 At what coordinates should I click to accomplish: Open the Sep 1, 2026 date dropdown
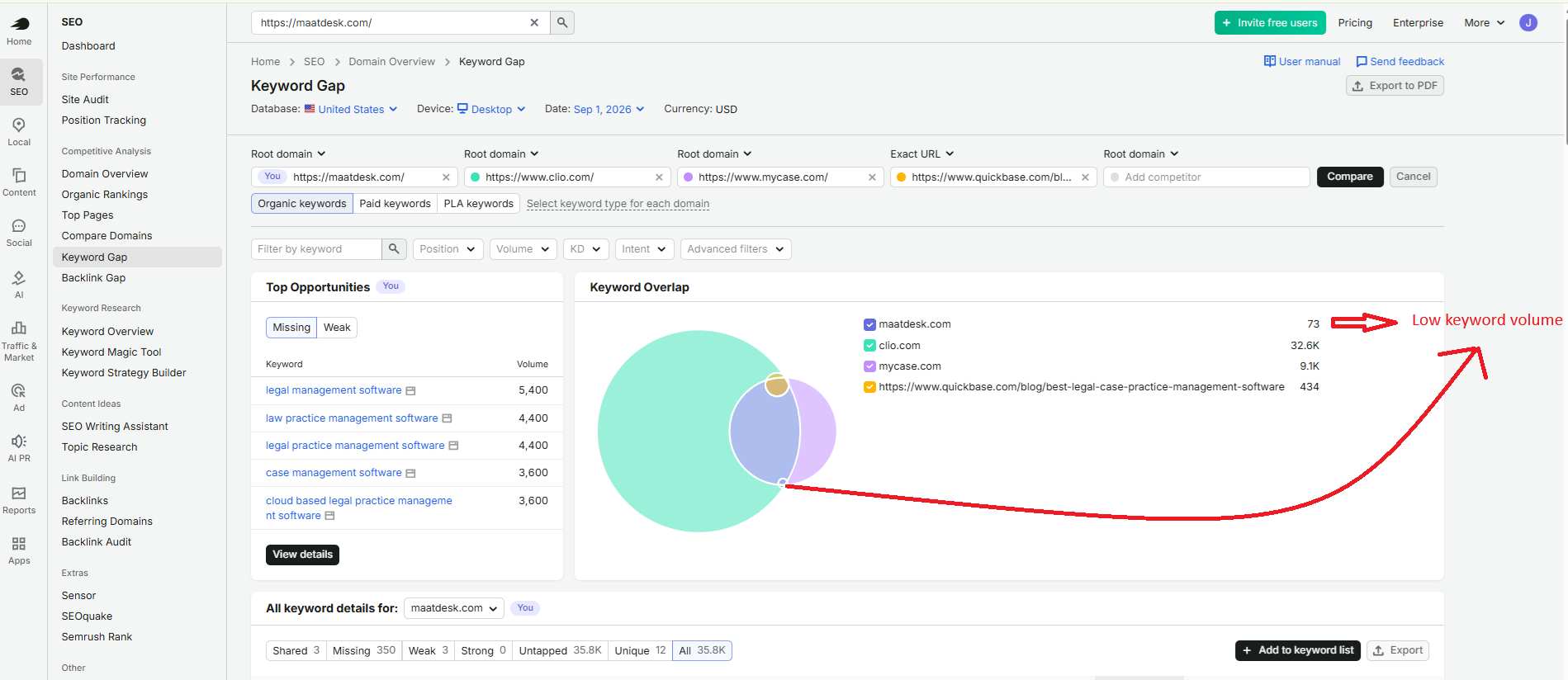pyautogui.click(x=609, y=109)
